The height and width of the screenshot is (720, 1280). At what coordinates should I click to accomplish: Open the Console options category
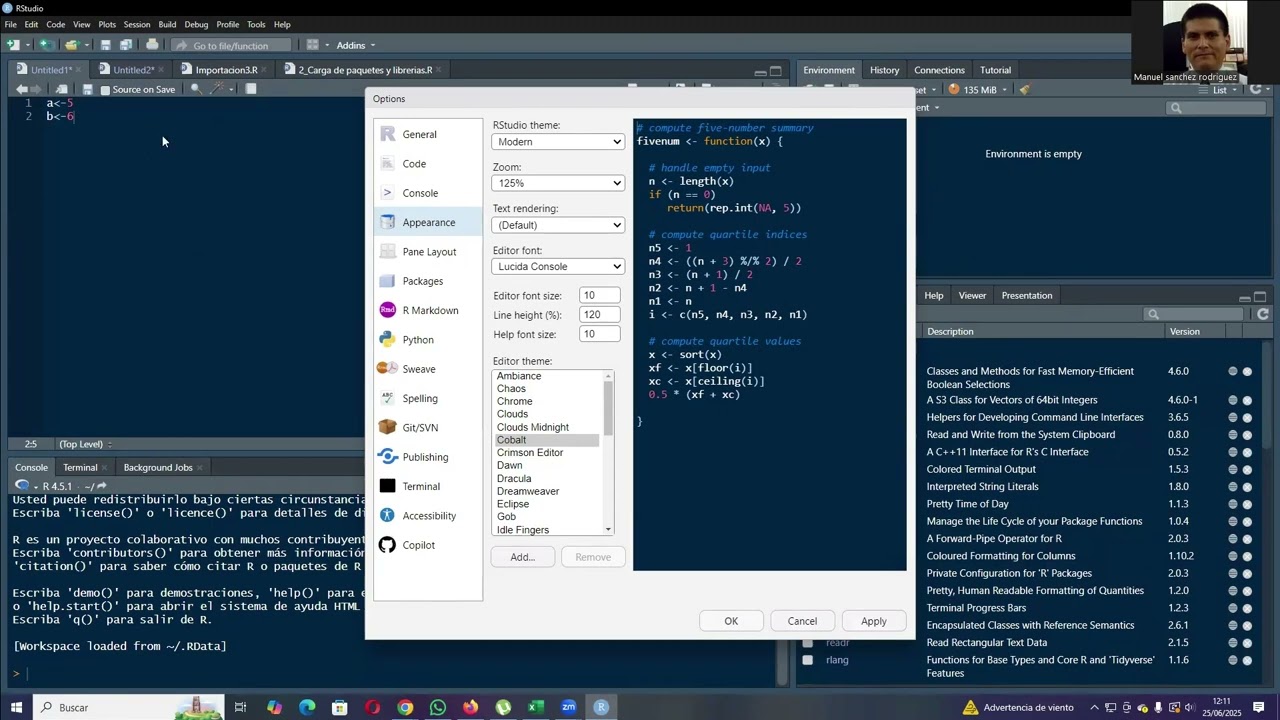(427, 193)
